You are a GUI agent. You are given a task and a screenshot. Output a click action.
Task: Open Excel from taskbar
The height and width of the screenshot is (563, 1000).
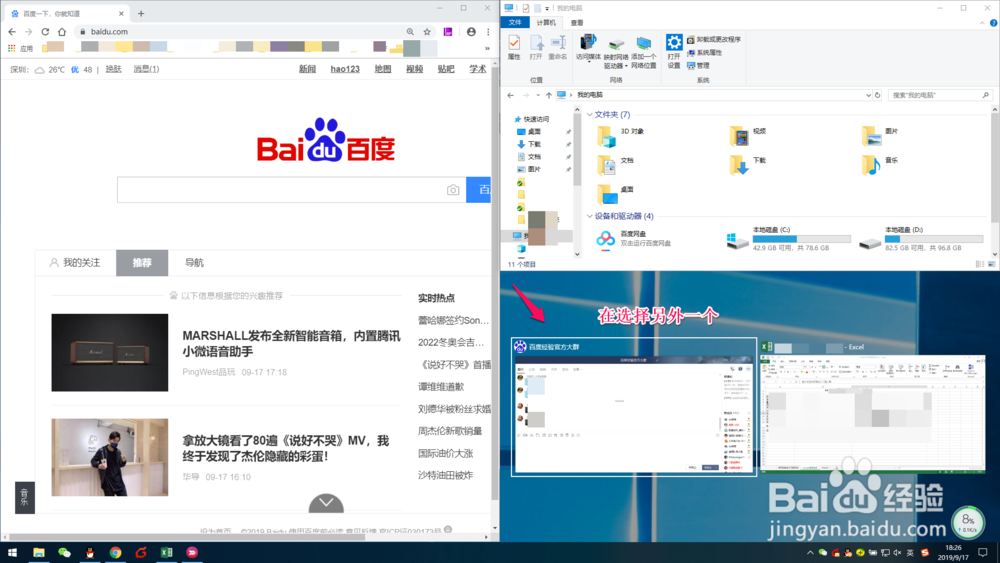[x=166, y=553]
